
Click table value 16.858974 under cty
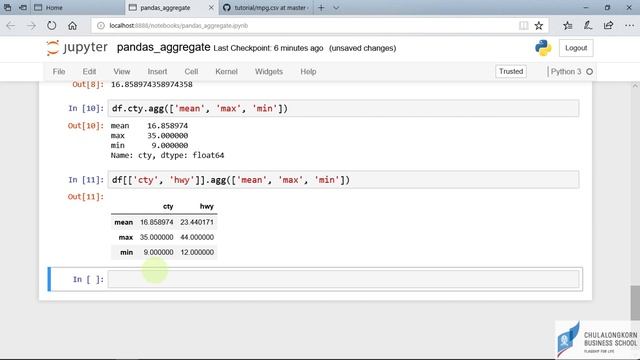tap(157, 222)
